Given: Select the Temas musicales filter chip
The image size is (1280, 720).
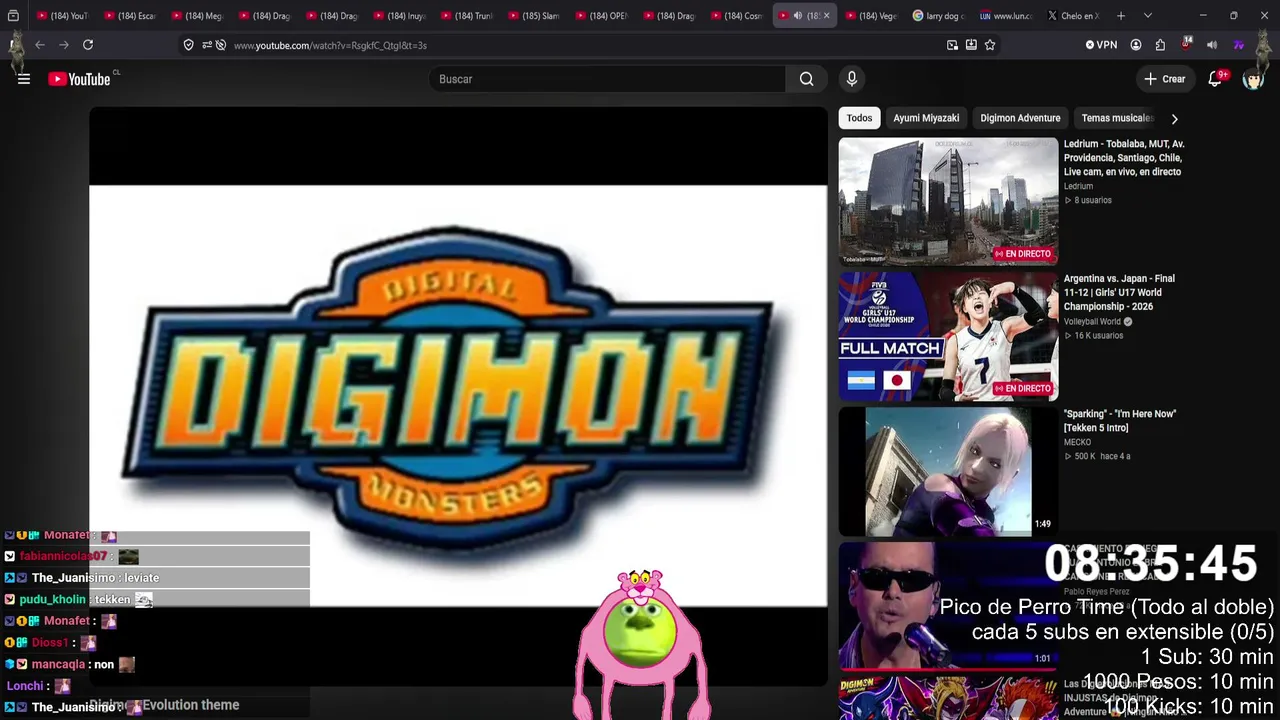Looking at the screenshot, I should pos(1116,118).
